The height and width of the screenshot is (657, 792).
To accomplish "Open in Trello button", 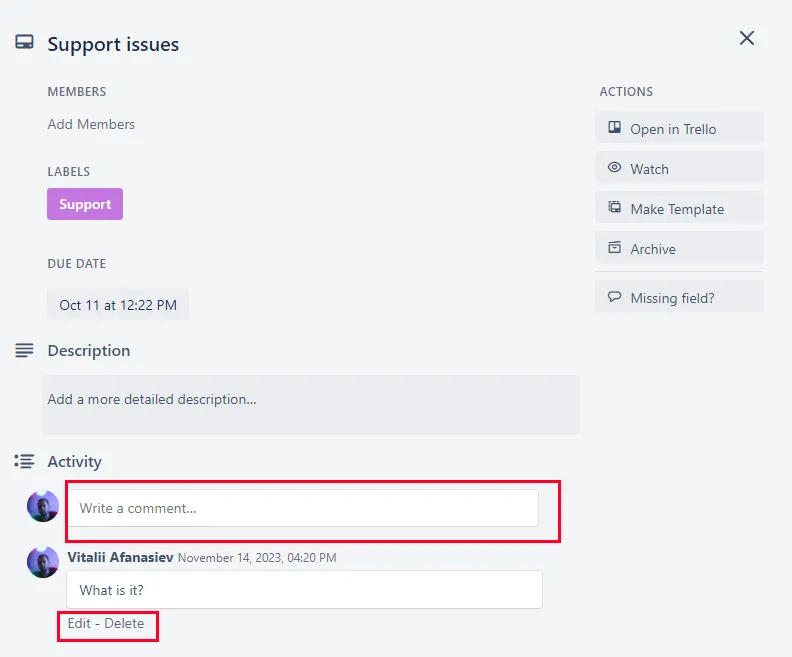I will (x=679, y=128).
